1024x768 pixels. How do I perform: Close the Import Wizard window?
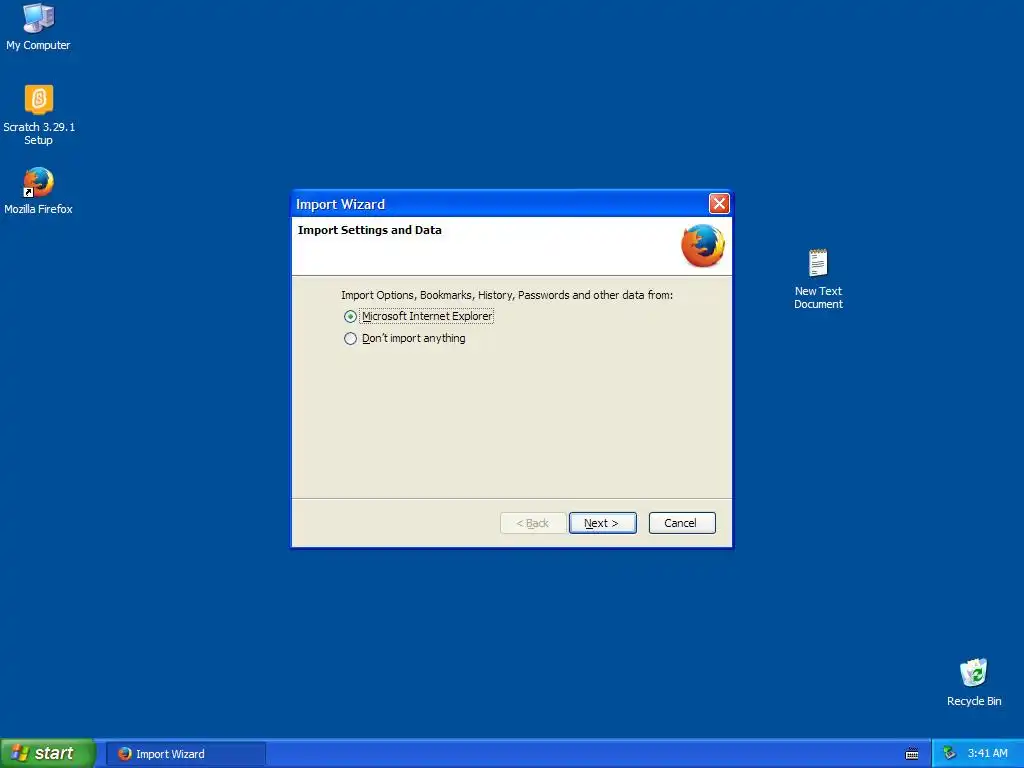[719, 204]
